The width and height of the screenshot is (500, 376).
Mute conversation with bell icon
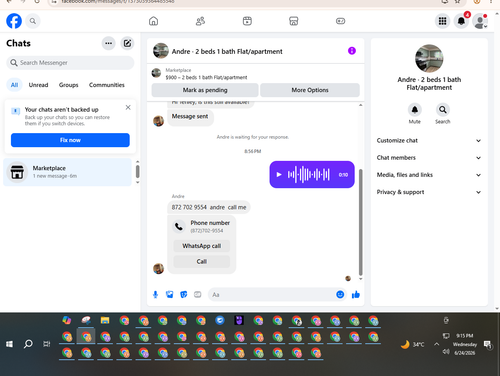point(415,110)
